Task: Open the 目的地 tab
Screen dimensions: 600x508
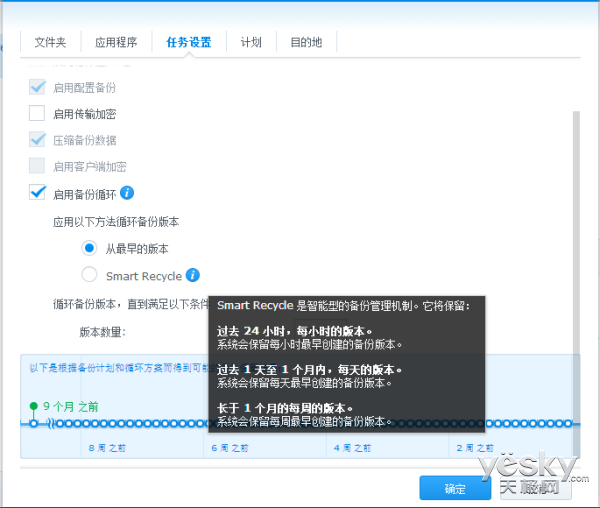Action: tap(306, 43)
